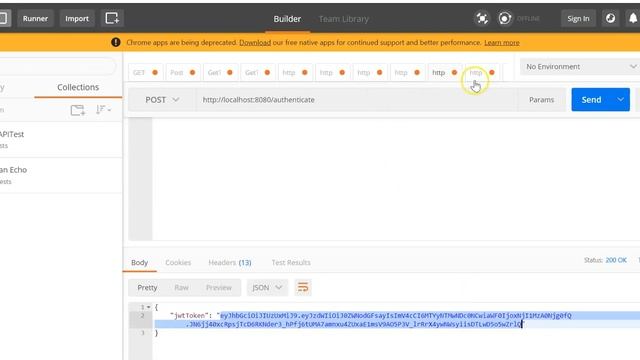Change the JSON response format dropdown

click(x=267, y=287)
